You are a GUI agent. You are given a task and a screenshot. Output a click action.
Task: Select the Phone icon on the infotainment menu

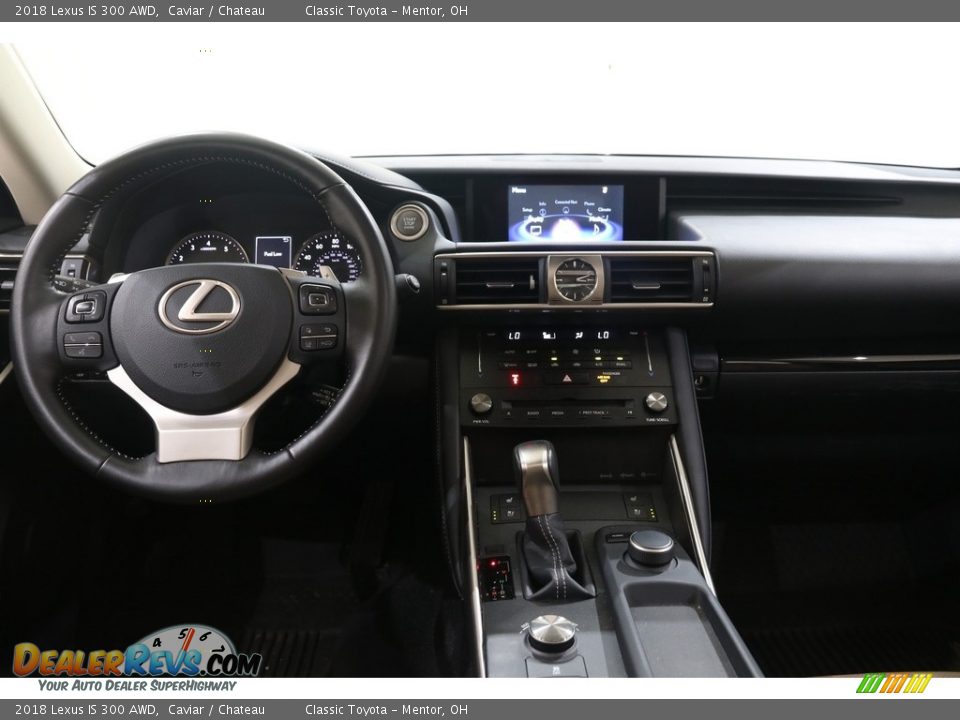(x=589, y=213)
